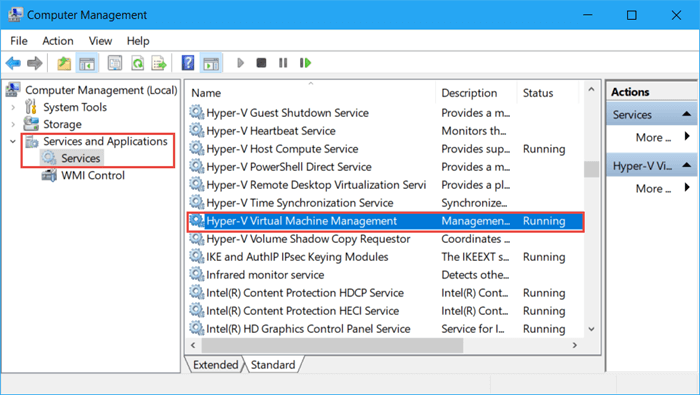Select Hyper-V Remote Desktop Virtualization Service row
This screenshot has width=700, height=395.
click(x=385, y=184)
